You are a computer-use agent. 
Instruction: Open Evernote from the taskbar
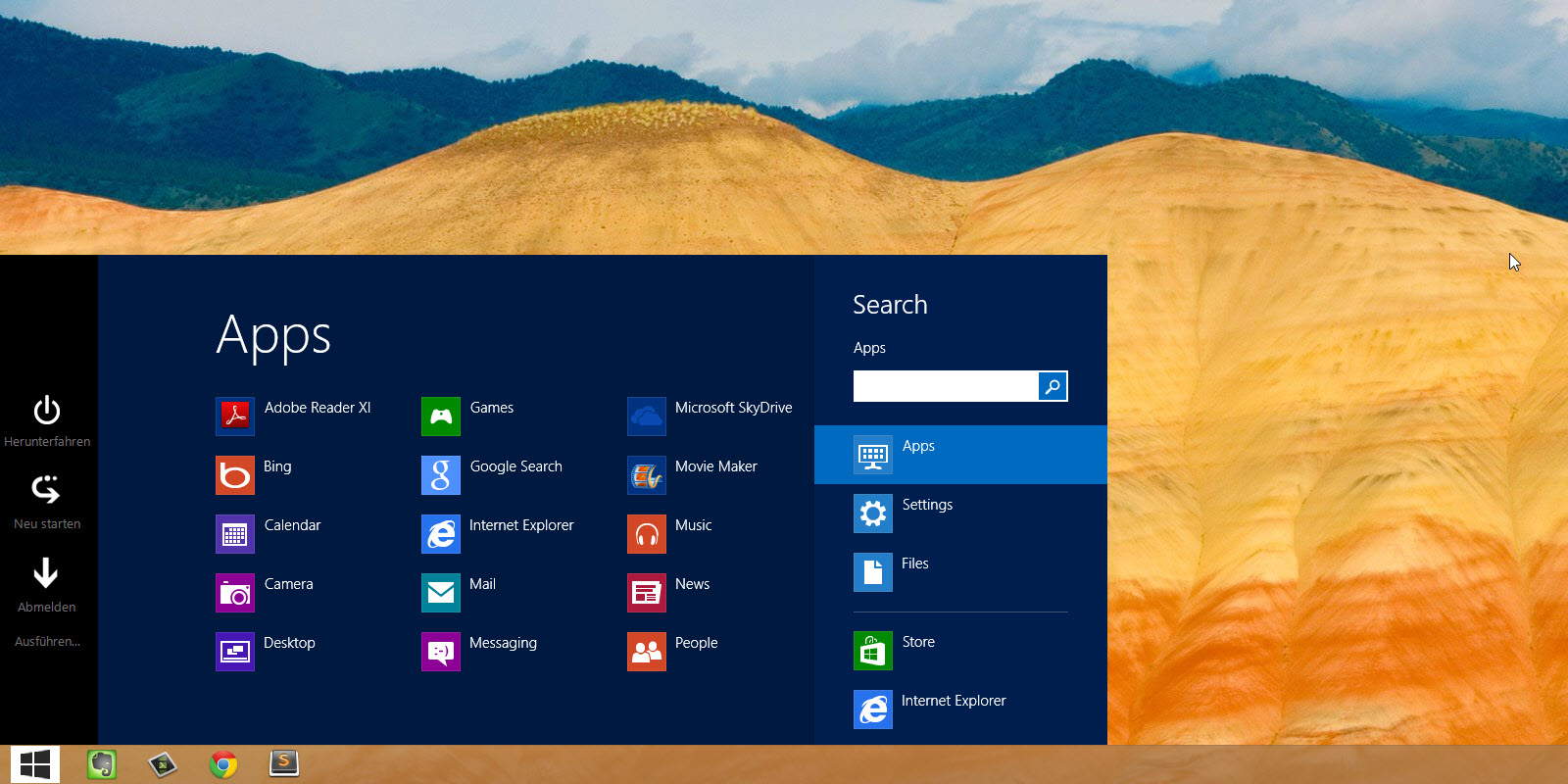tap(102, 764)
